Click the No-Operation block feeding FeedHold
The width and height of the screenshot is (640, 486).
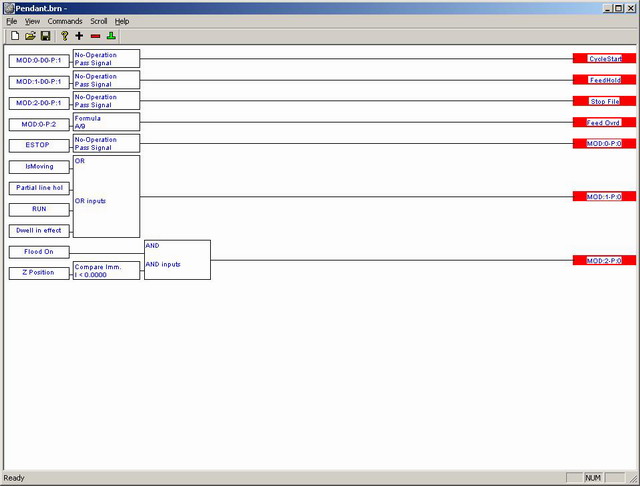[106, 80]
